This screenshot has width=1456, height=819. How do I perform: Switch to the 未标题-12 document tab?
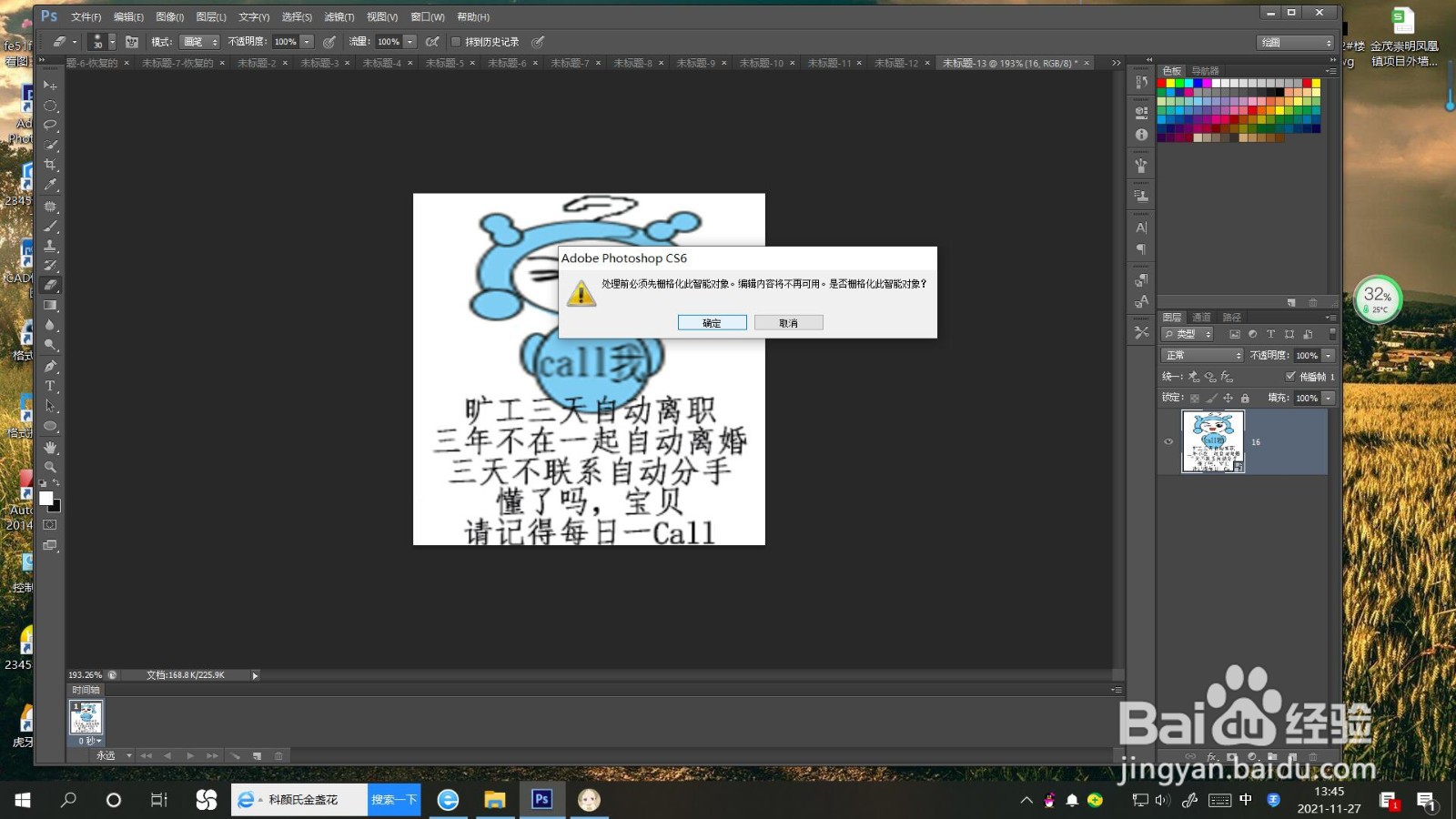coord(896,64)
